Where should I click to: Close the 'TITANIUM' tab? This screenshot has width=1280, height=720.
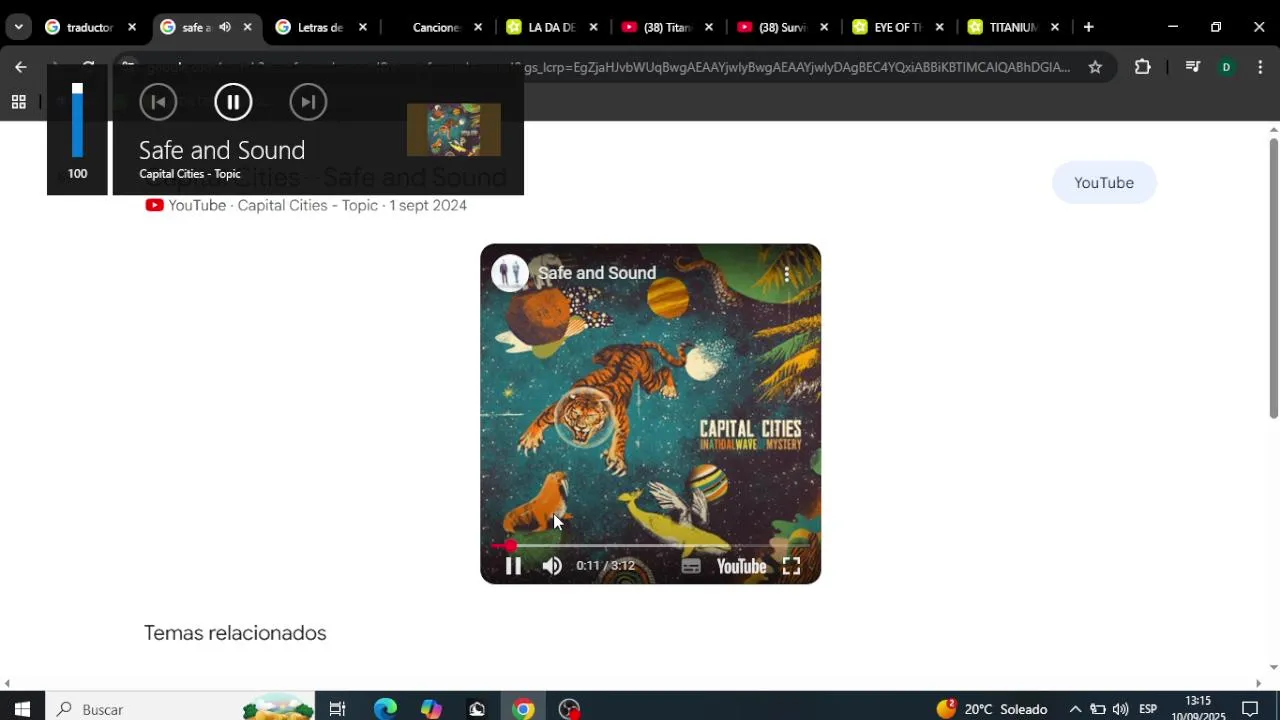[1054, 27]
